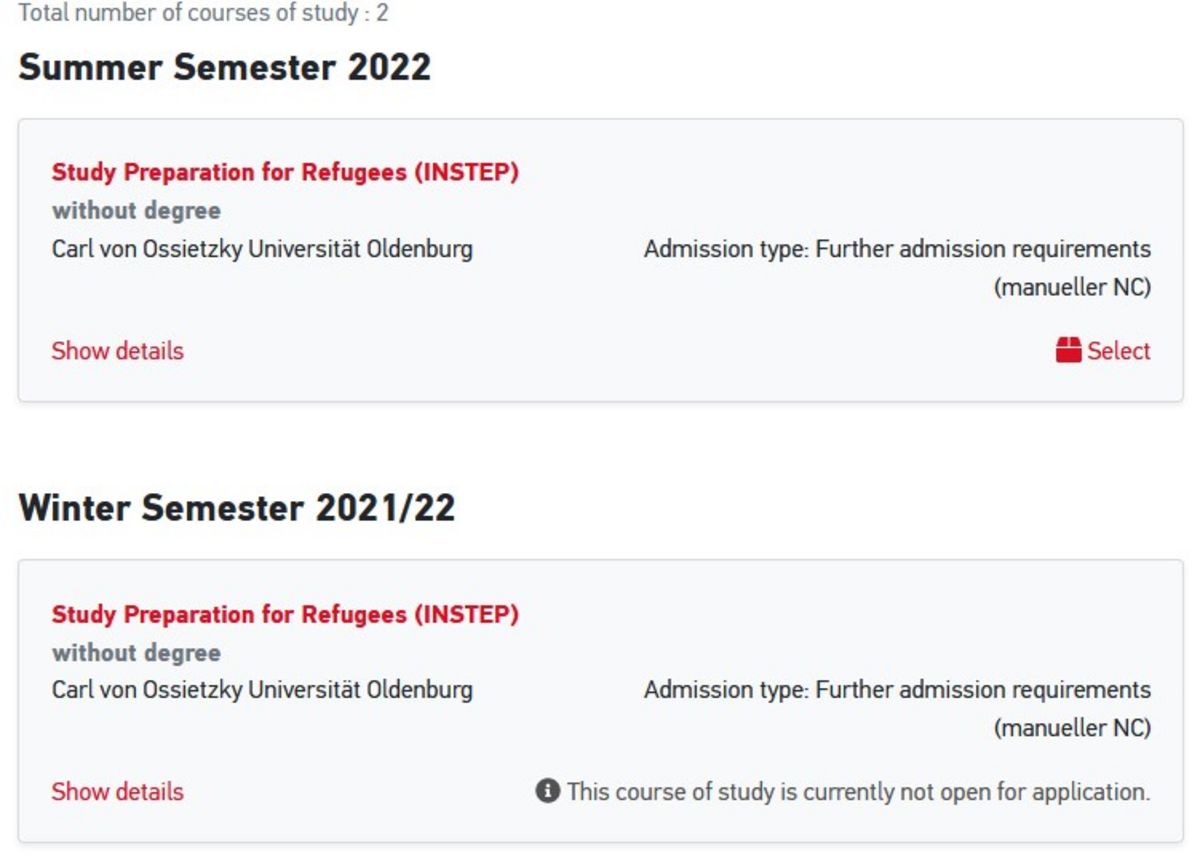Click the red box icon beside Select
1200x856 pixels.
pyautogui.click(x=1068, y=350)
